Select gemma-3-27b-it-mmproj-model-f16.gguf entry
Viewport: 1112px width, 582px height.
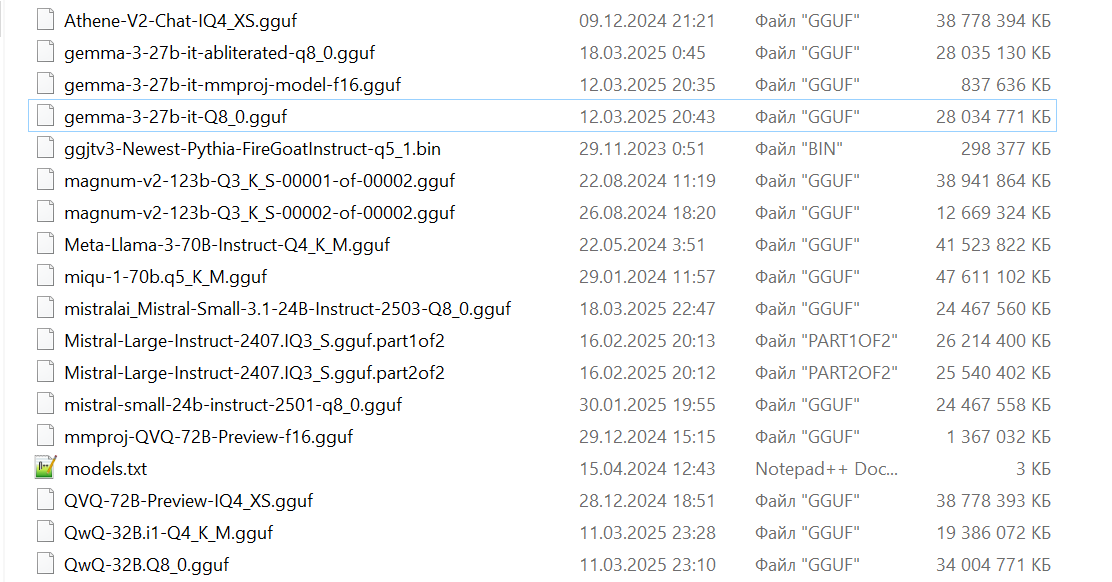coord(233,84)
